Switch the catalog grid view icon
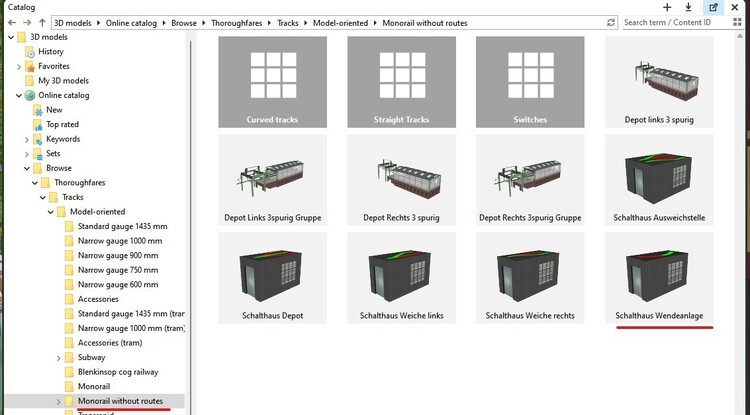 tap(737, 22)
